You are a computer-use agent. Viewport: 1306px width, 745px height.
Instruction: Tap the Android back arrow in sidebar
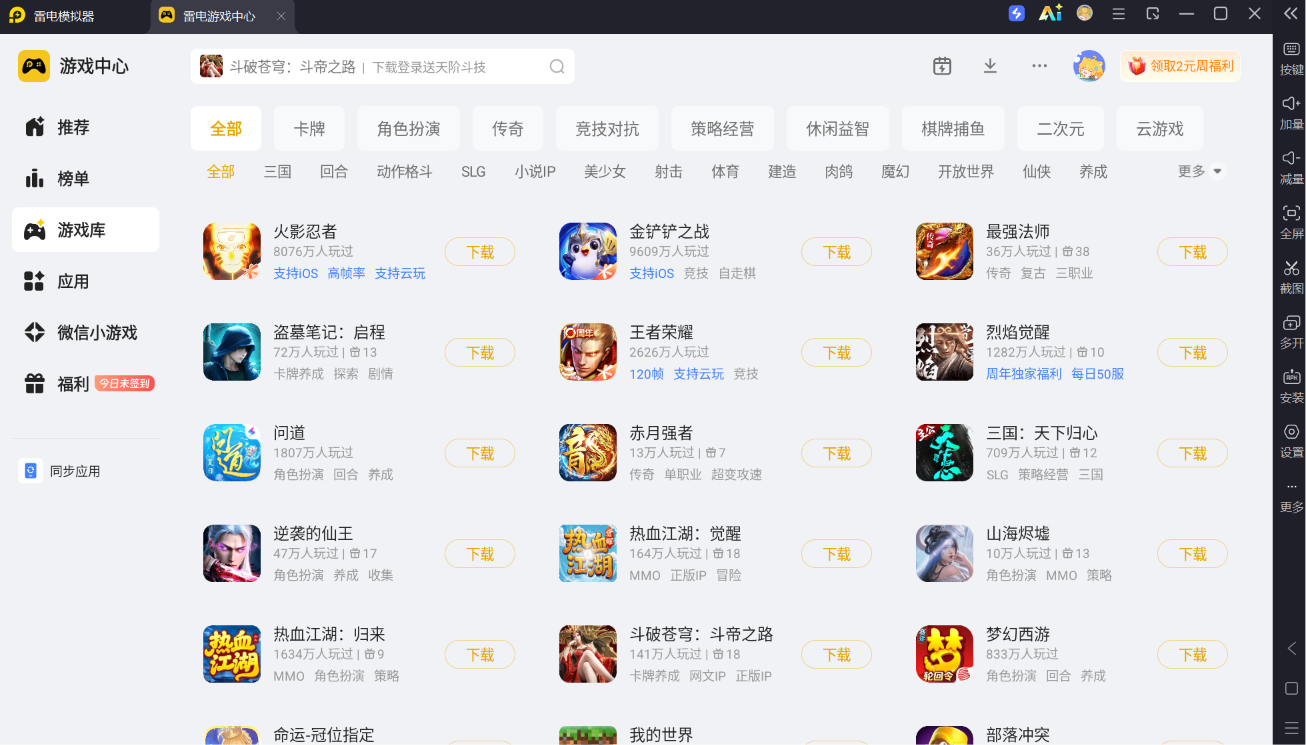click(x=1291, y=648)
